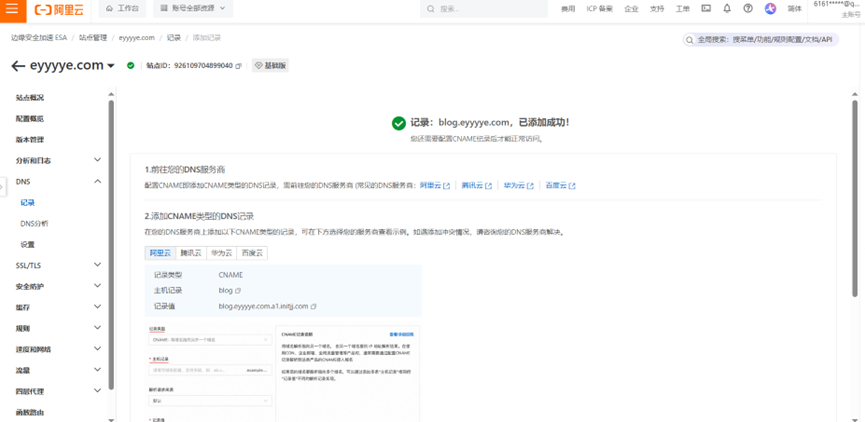The height and width of the screenshot is (422, 865).
Task: Select the 百度云 provider tab
Action: pos(252,253)
